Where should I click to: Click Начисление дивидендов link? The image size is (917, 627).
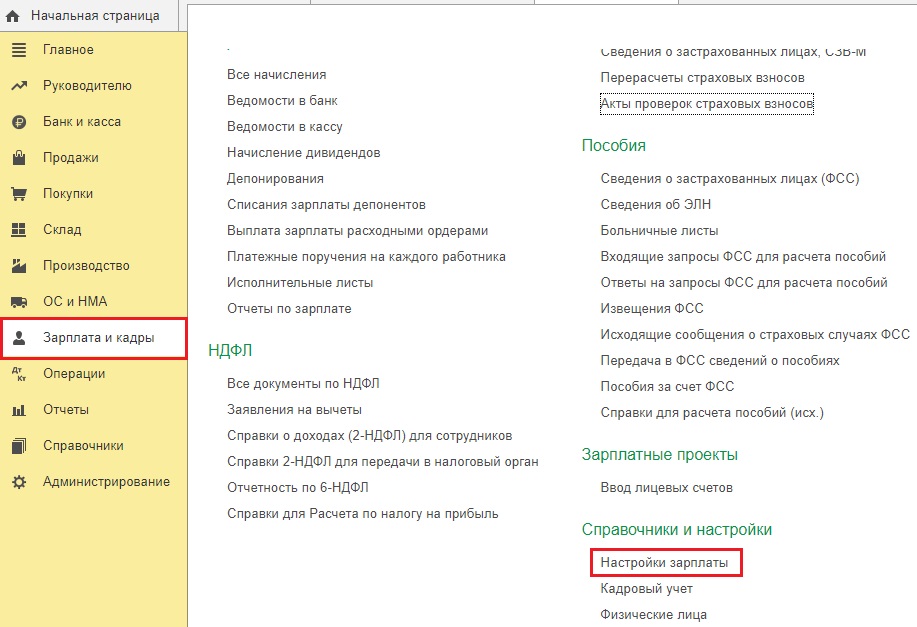[x=304, y=153]
